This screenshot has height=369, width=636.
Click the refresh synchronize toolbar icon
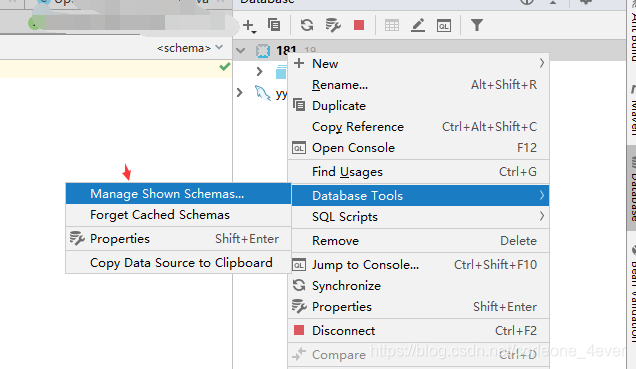pos(307,25)
